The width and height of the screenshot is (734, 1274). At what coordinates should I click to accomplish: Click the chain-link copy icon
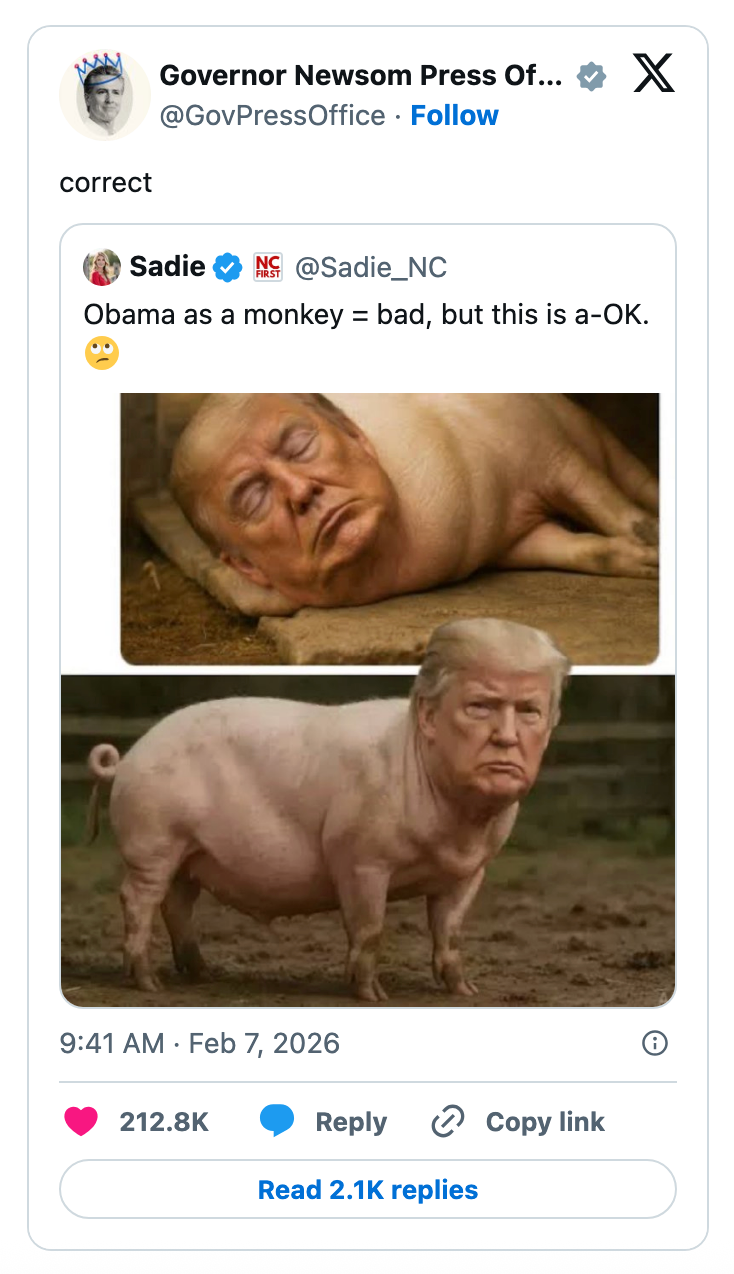448,1122
